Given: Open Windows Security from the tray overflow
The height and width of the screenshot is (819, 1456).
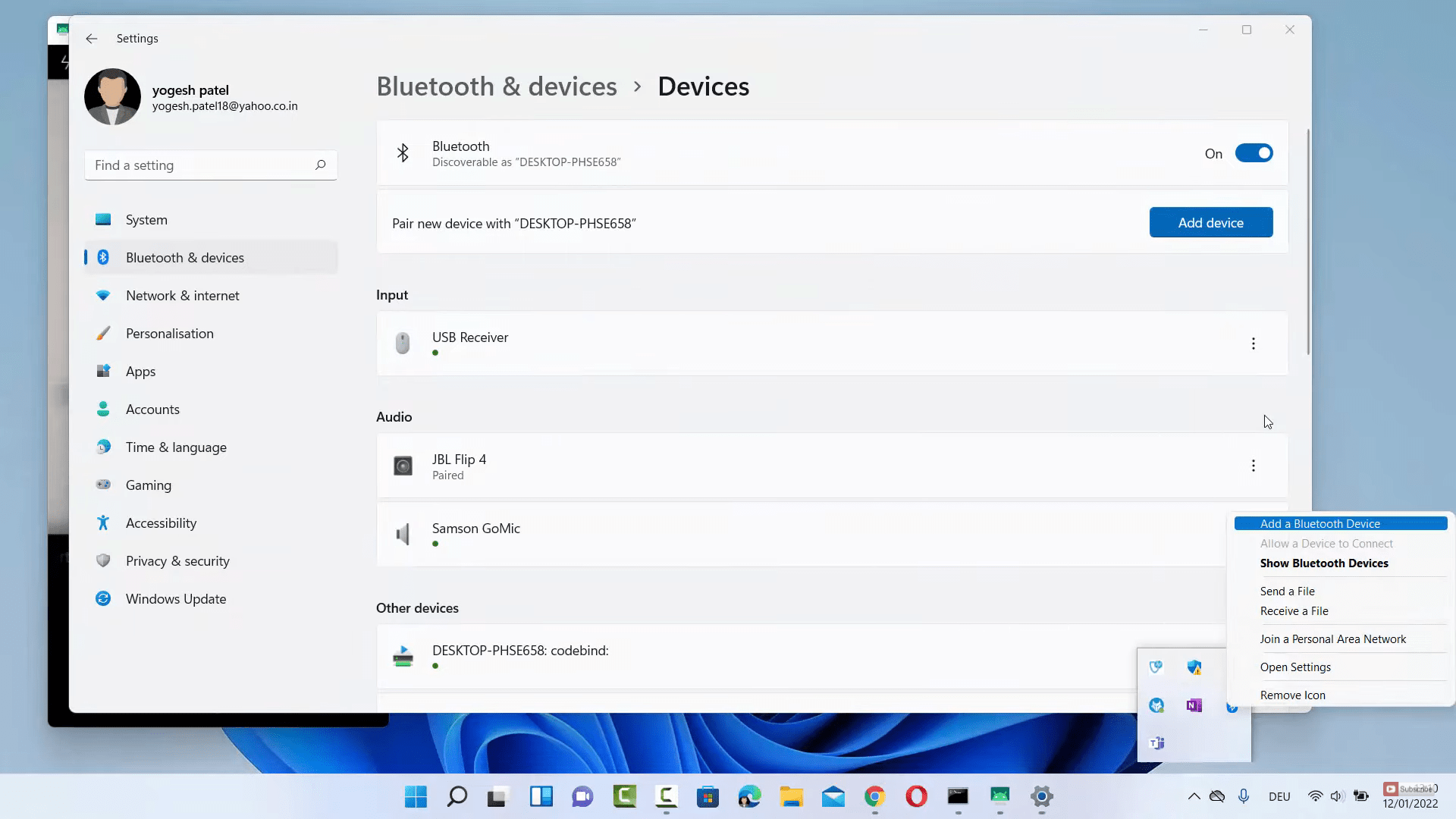Looking at the screenshot, I should coord(1195,667).
